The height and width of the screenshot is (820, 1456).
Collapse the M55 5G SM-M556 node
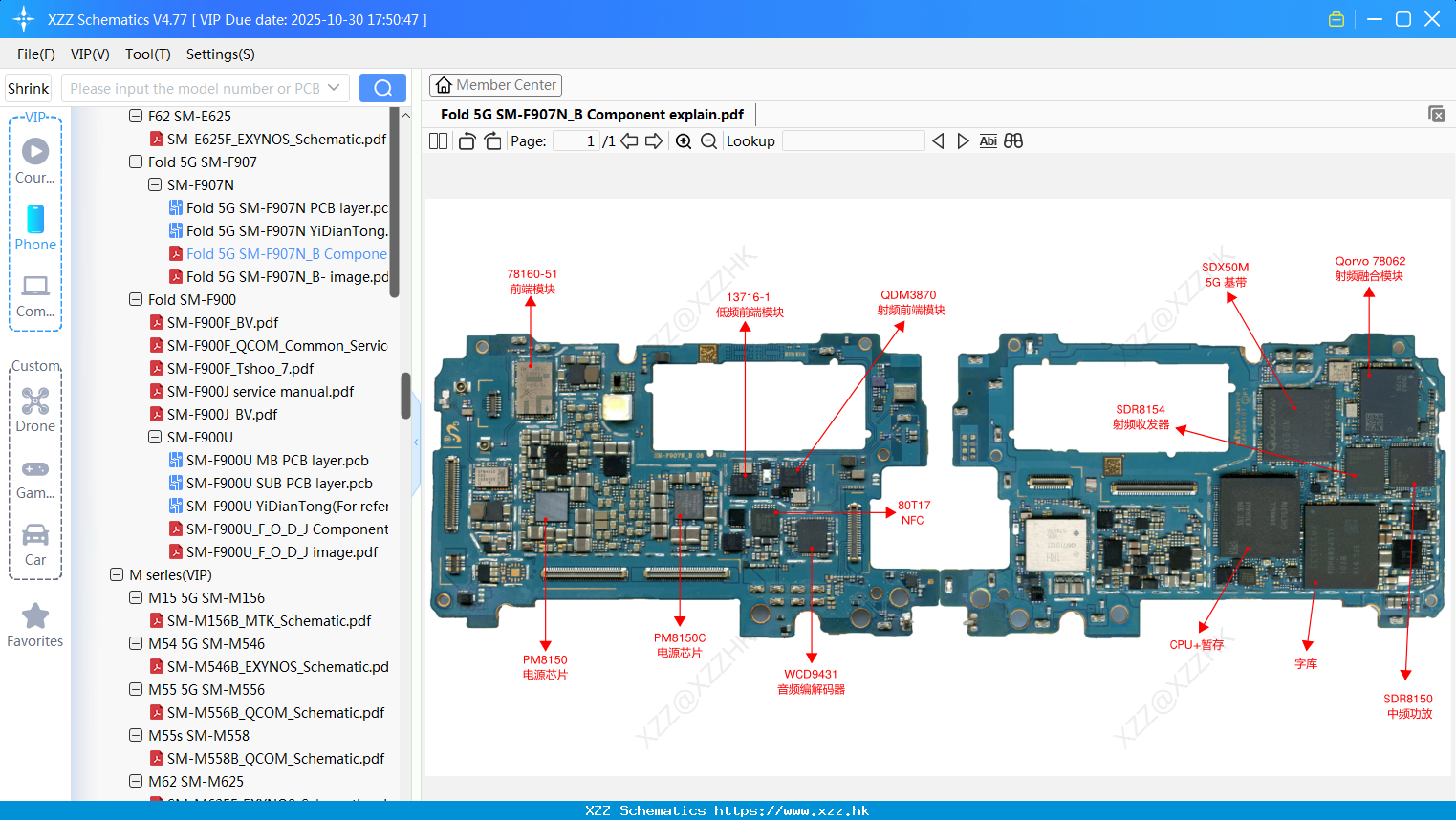pyautogui.click(x=136, y=690)
